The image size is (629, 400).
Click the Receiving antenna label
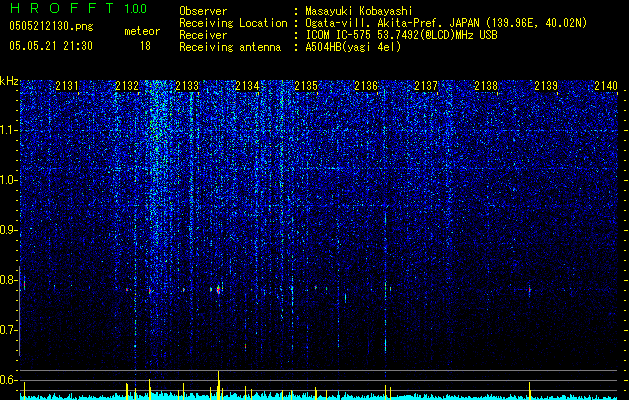[230, 47]
